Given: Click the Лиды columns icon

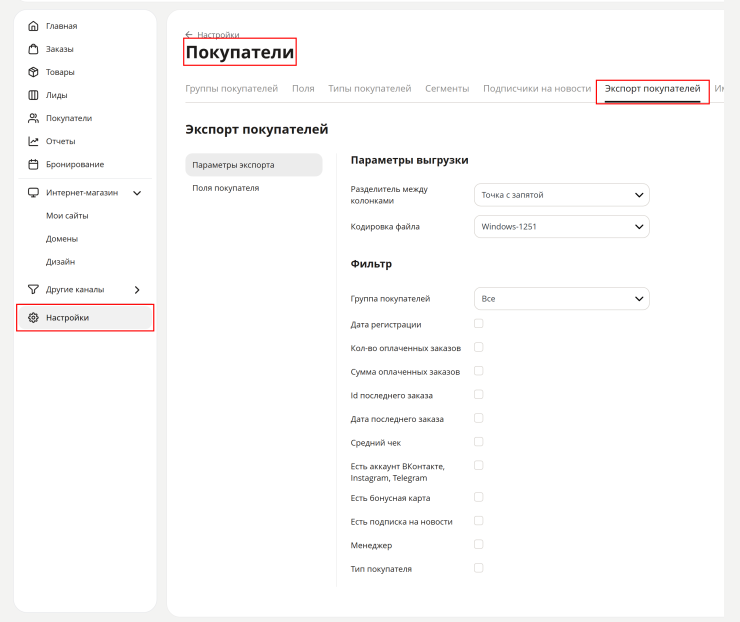Looking at the screenshot, I should pos(33,95).
